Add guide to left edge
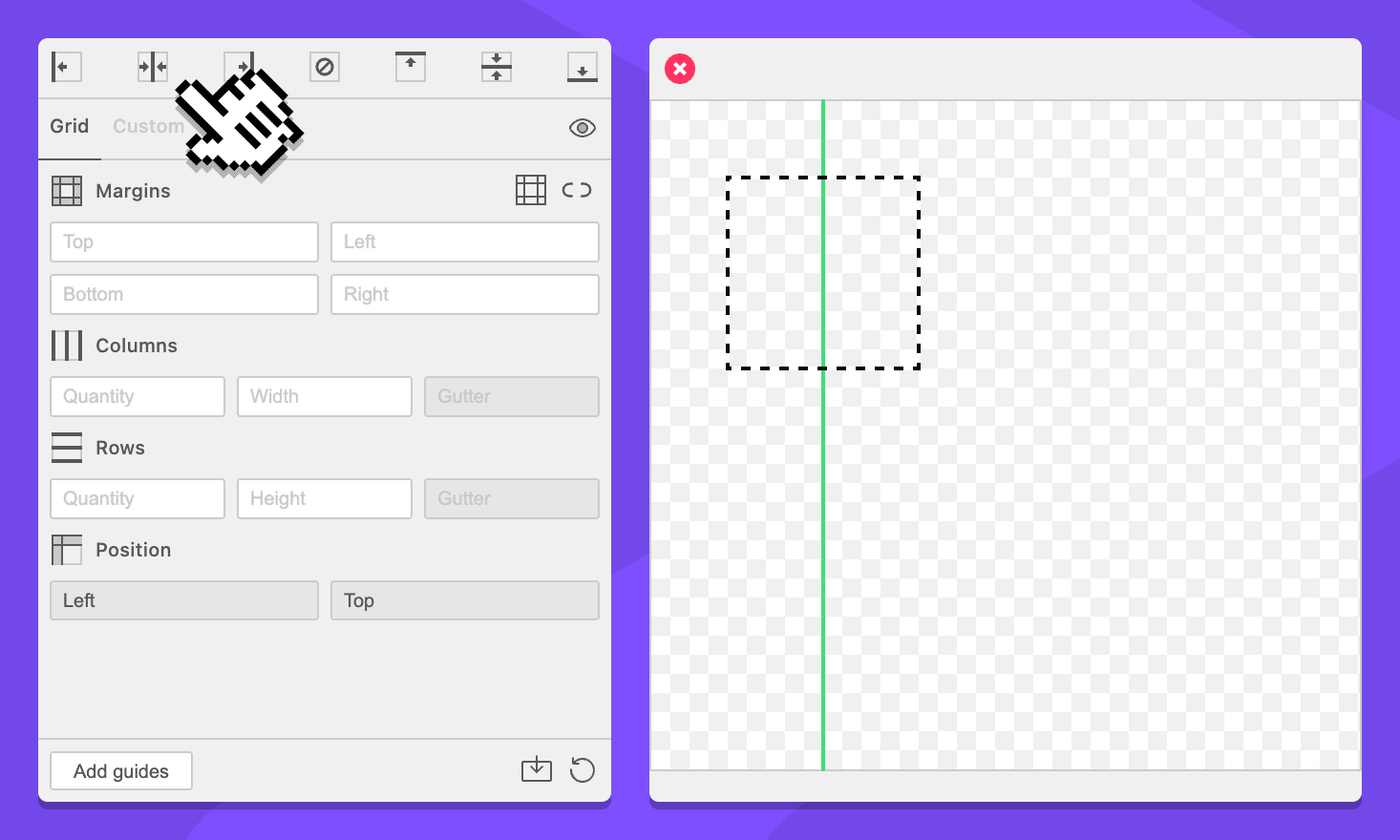 (x=66, y=67)
